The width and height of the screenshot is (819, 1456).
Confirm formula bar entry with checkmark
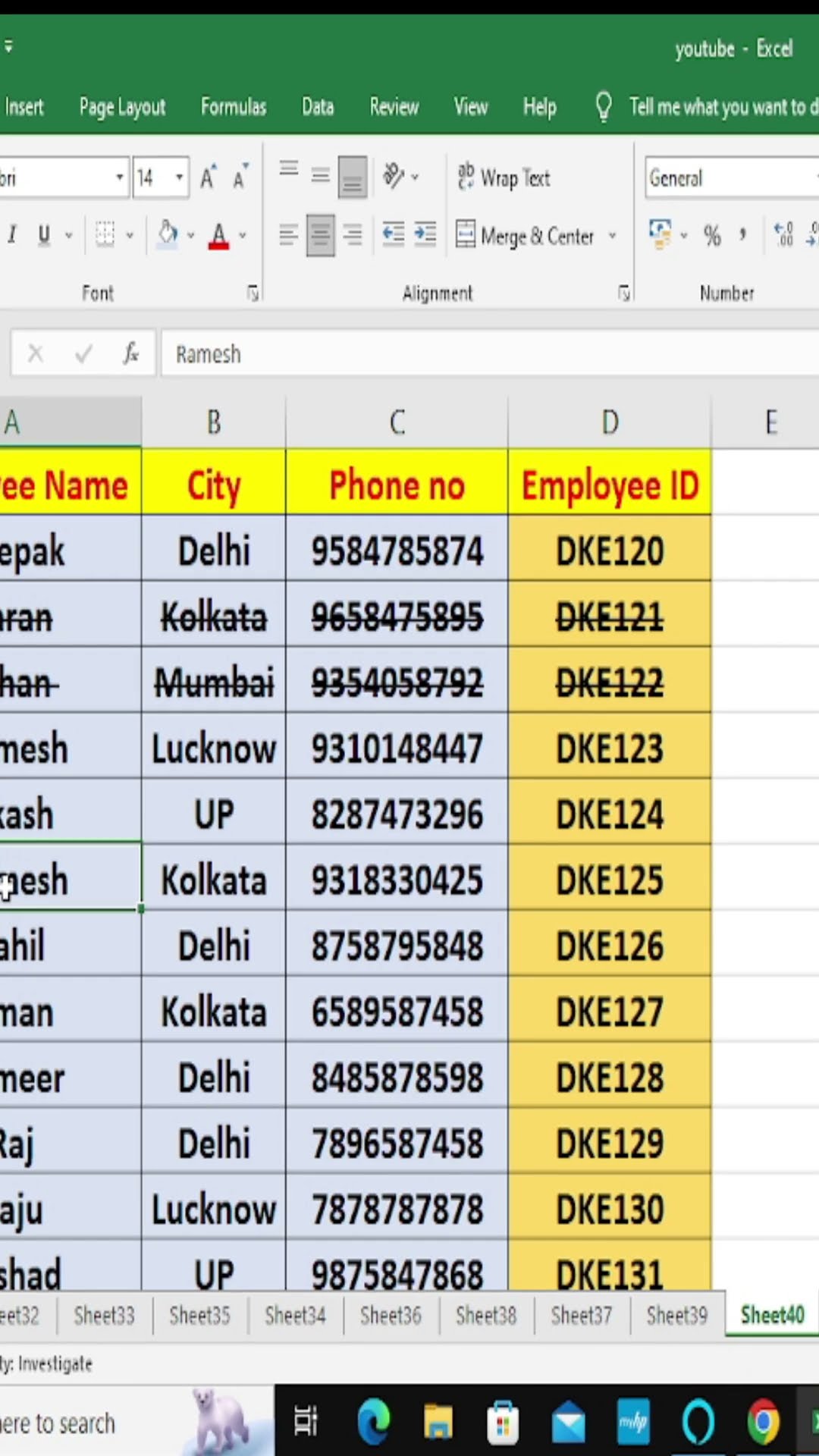coord(83,353)
